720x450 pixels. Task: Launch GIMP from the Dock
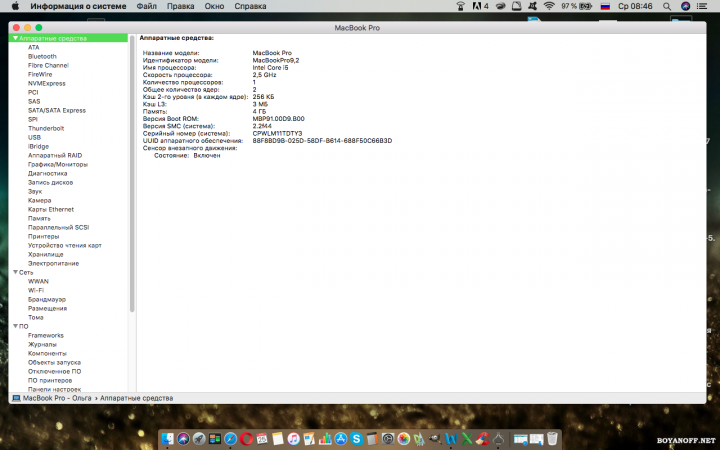[x=435, y=439]
